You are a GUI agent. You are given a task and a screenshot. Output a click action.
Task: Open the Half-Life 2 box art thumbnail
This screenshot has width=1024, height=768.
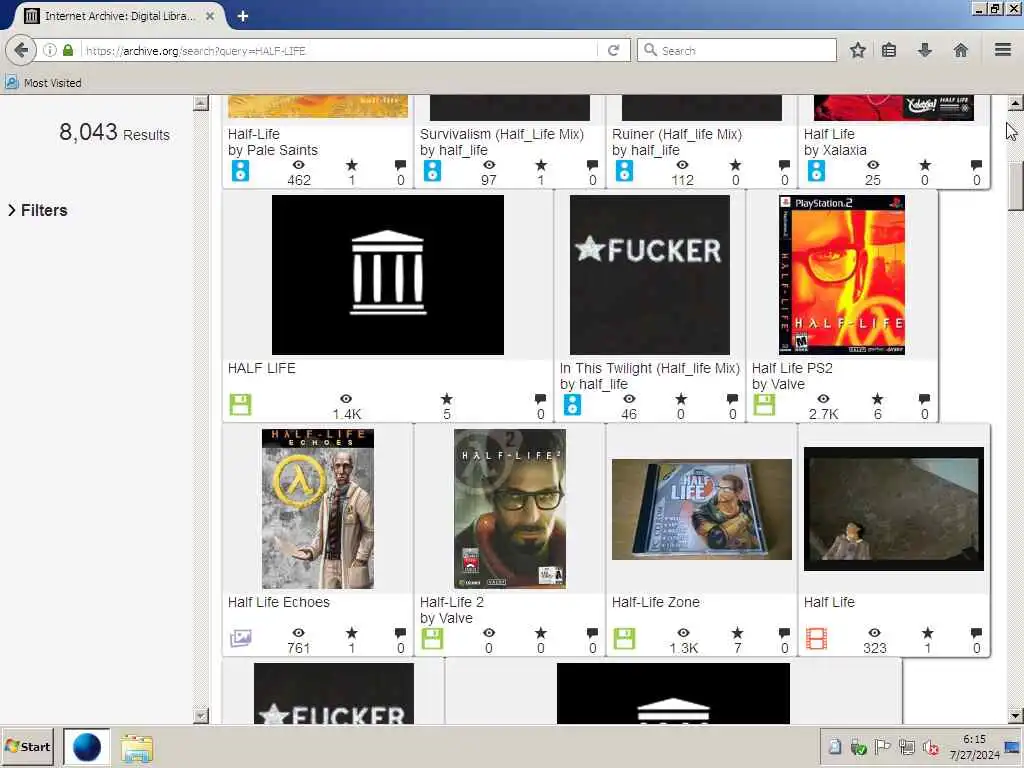click(510, 509)
